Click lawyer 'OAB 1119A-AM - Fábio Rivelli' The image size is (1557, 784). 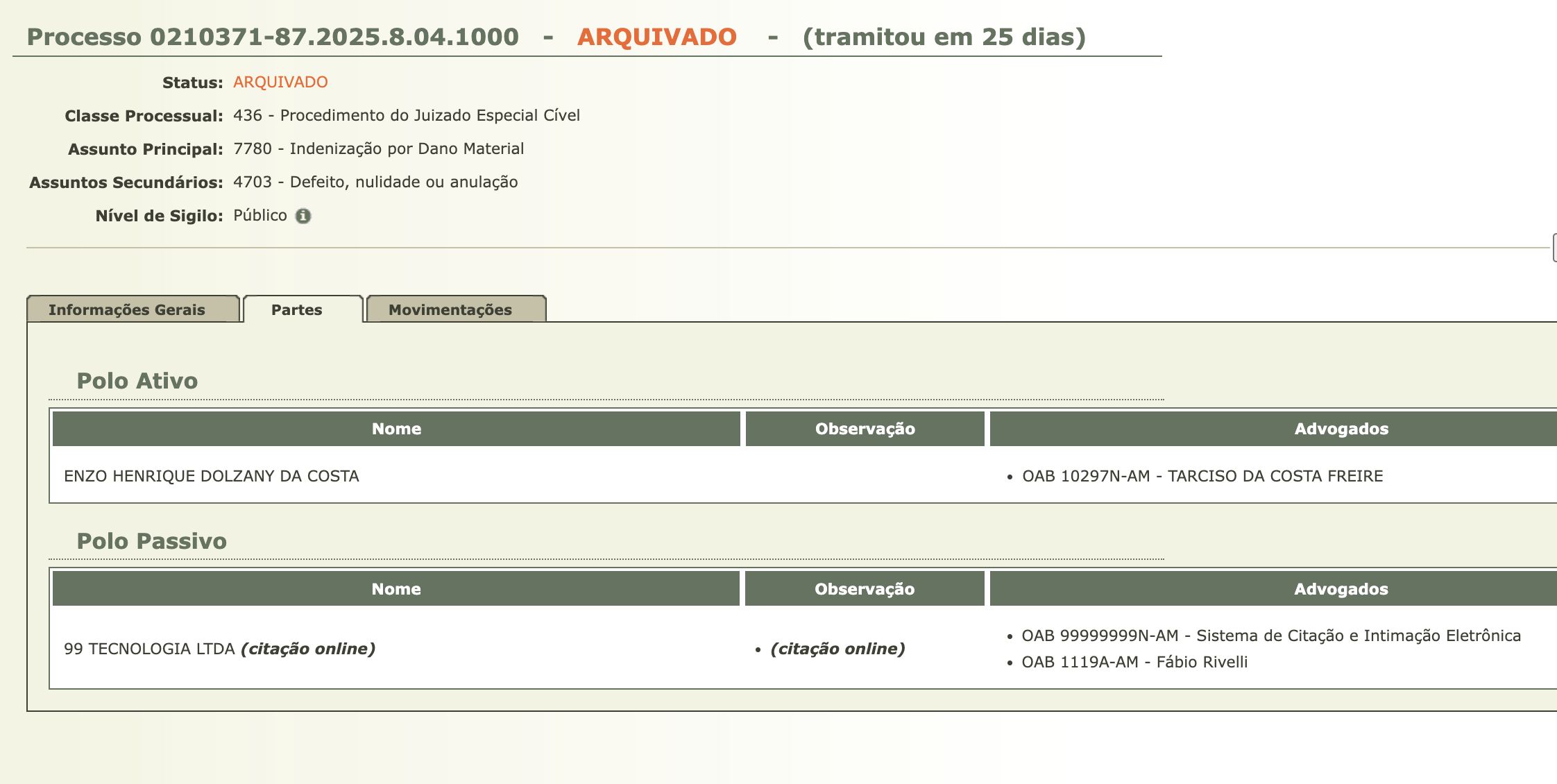(x=1134, y=662)
